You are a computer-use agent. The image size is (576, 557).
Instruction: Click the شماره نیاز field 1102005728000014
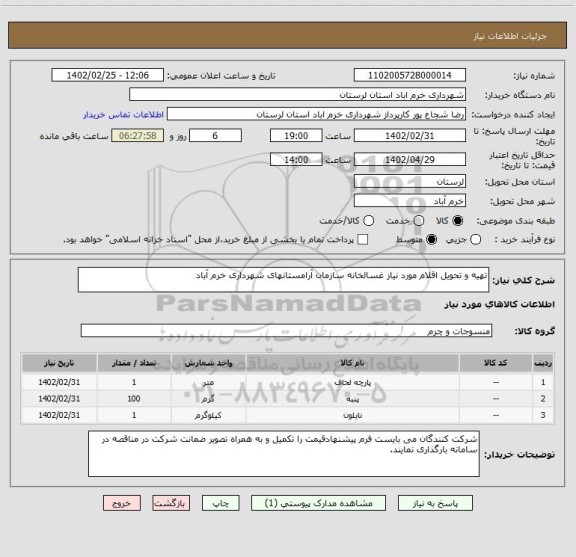coord(410,75)
